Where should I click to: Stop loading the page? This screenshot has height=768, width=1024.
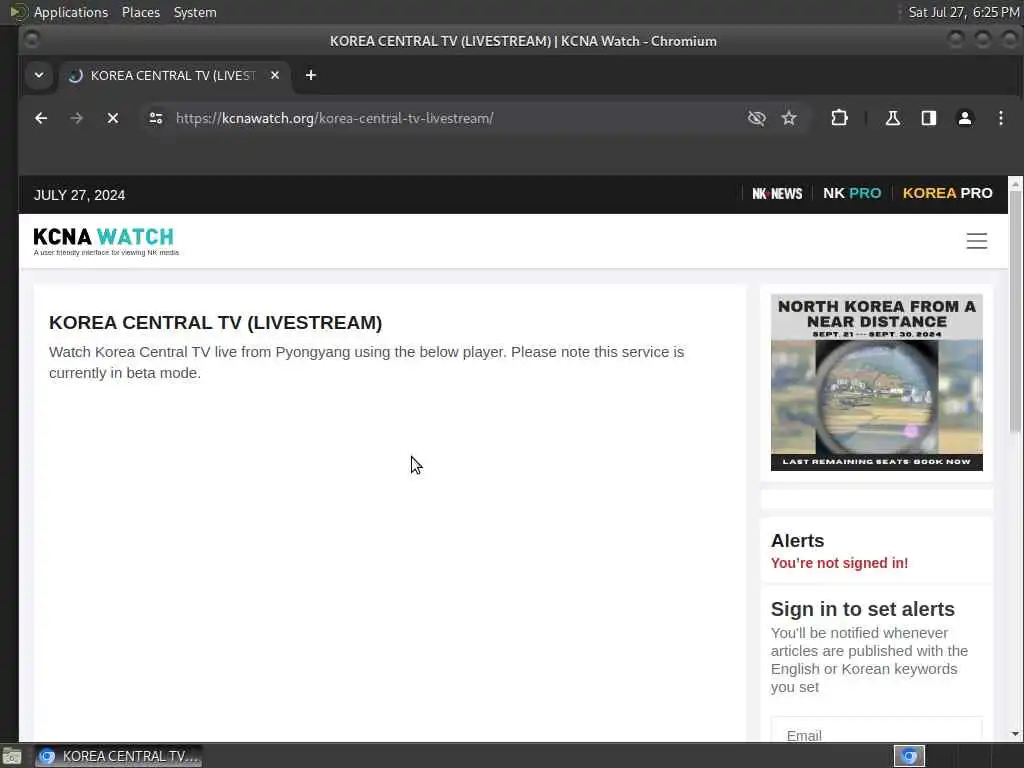click(113, 118)
